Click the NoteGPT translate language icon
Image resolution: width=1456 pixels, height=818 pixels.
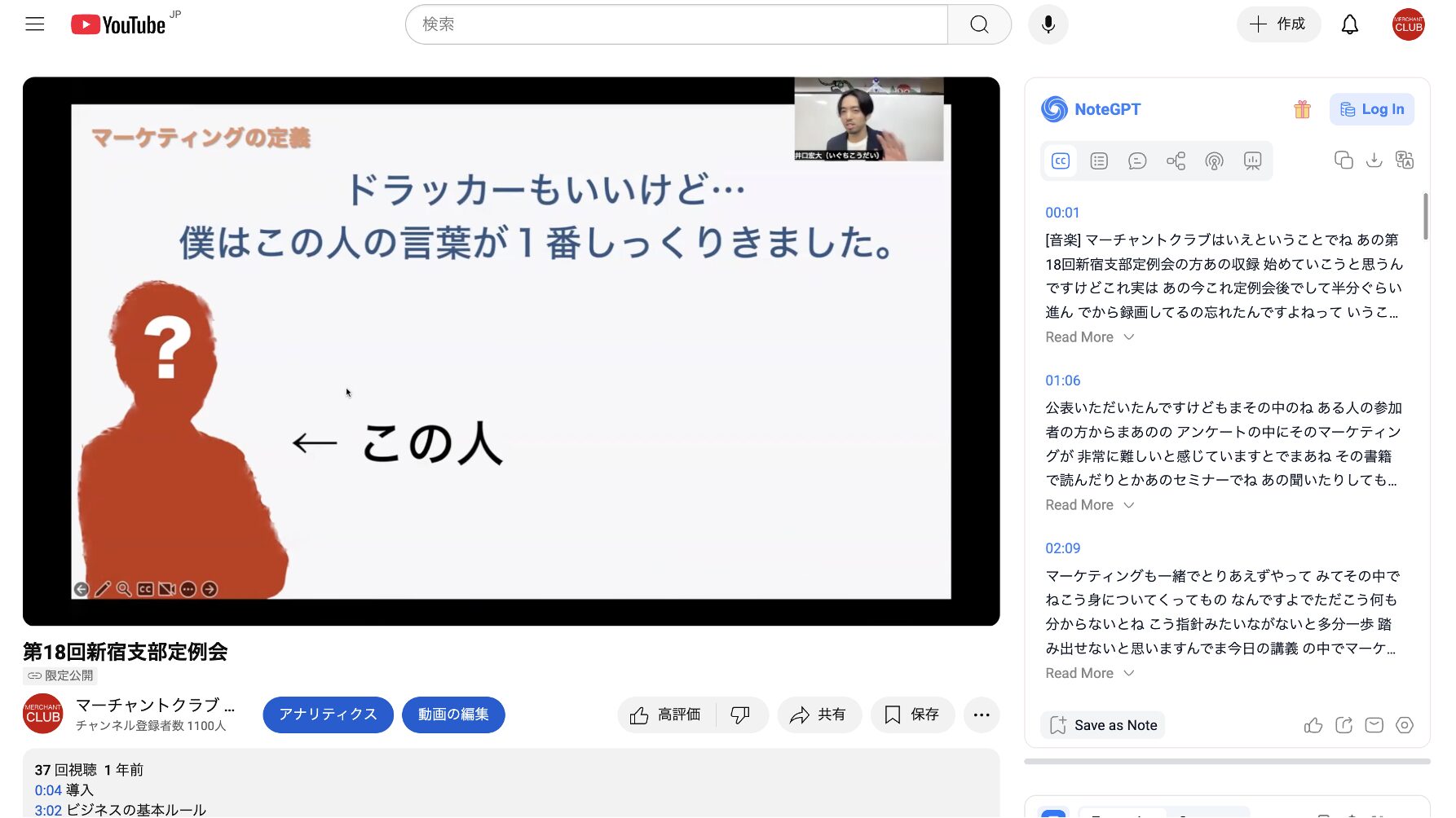(1404, 161)
